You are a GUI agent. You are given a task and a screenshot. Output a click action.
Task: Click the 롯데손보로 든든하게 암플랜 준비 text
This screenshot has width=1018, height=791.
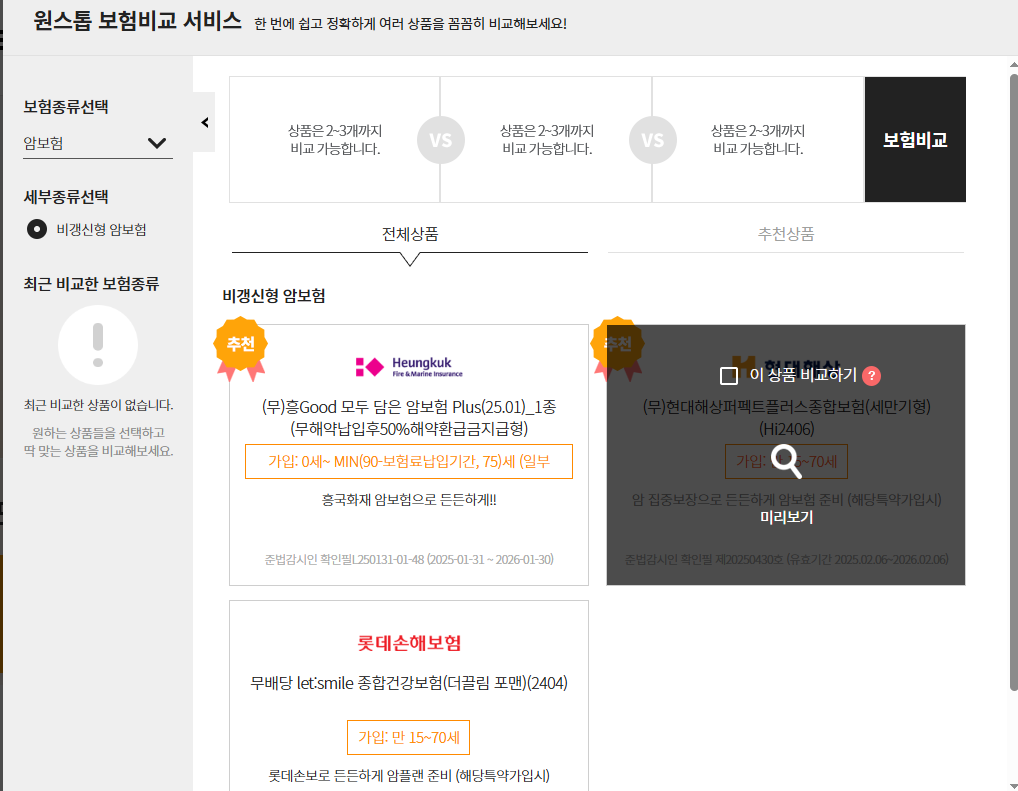[x=409, y=775]
